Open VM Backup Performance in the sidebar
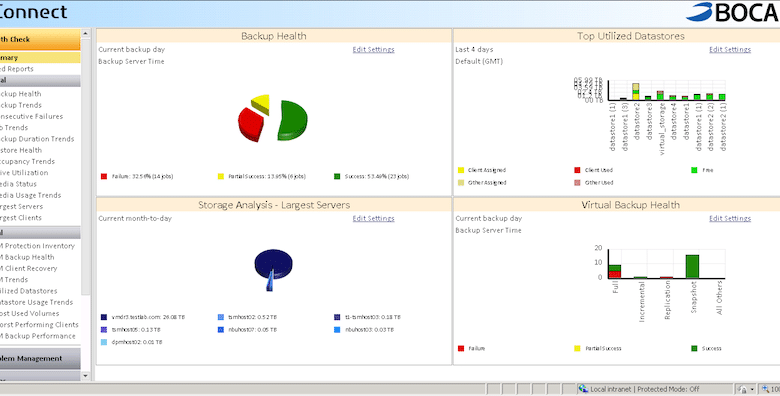This screenshot has width=780, height=396. [x=38, y=336]
